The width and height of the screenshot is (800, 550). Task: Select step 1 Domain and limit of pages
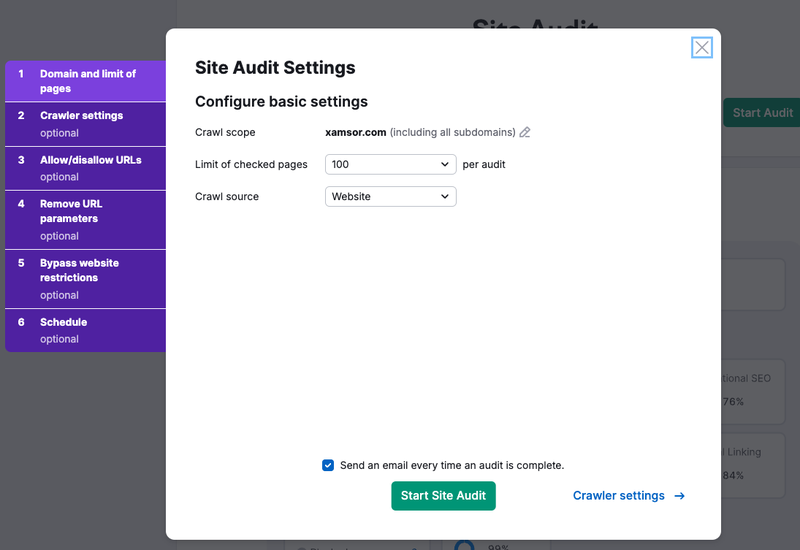tap(85, 81)
